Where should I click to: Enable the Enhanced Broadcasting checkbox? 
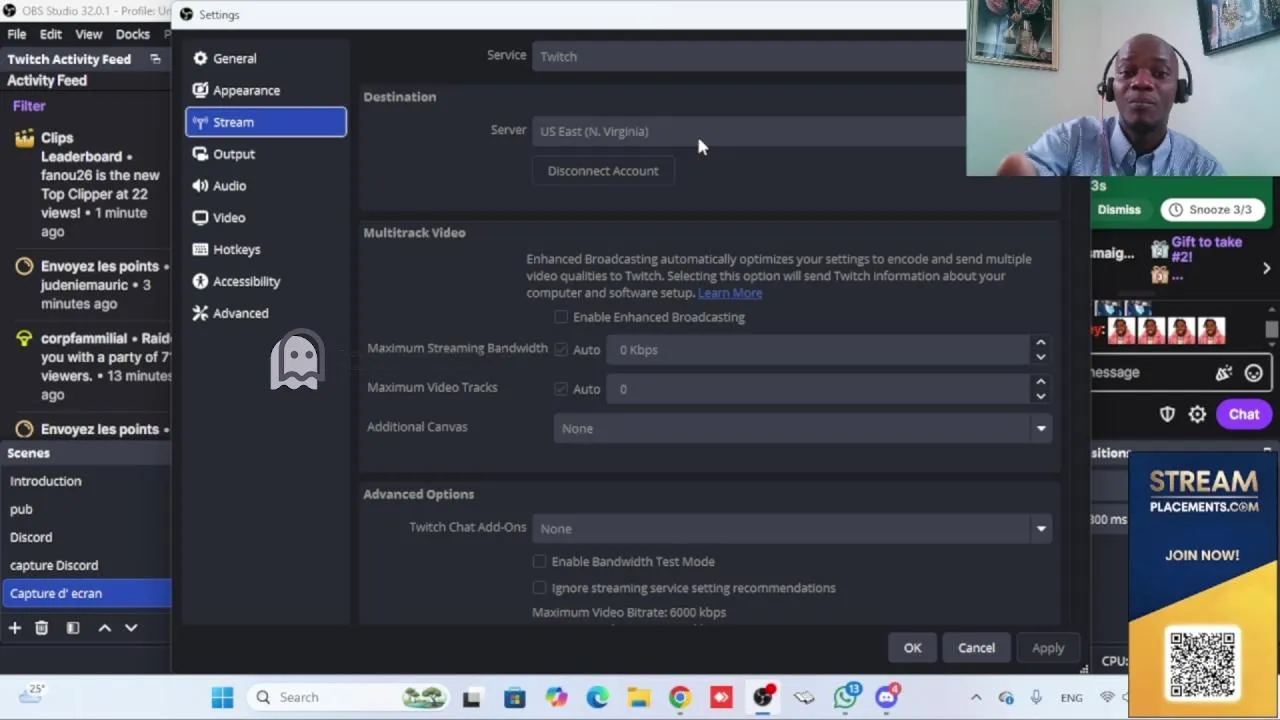[561, 317]
